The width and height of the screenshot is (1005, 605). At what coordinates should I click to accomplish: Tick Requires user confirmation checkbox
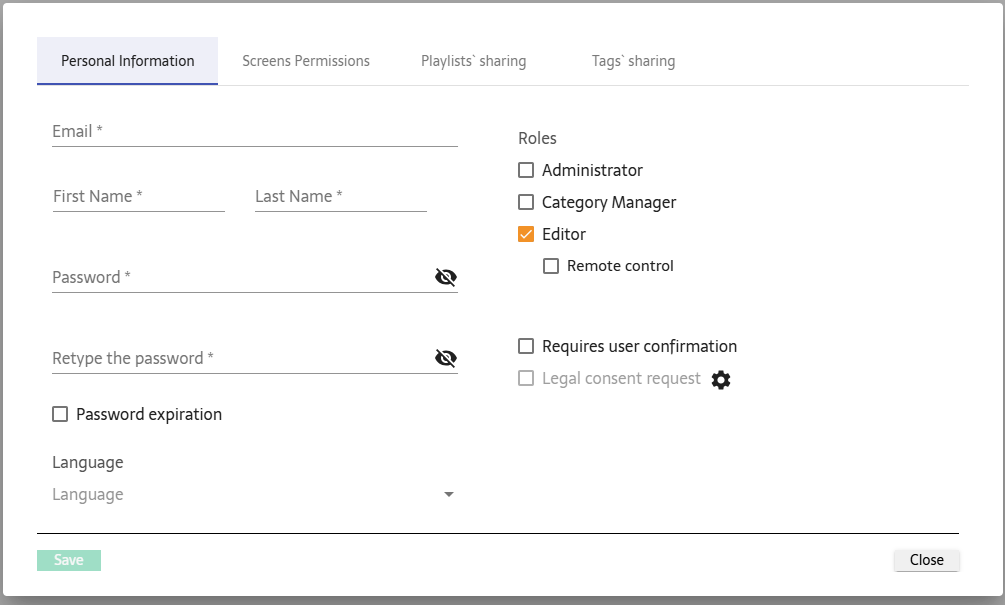click(526, 346)
